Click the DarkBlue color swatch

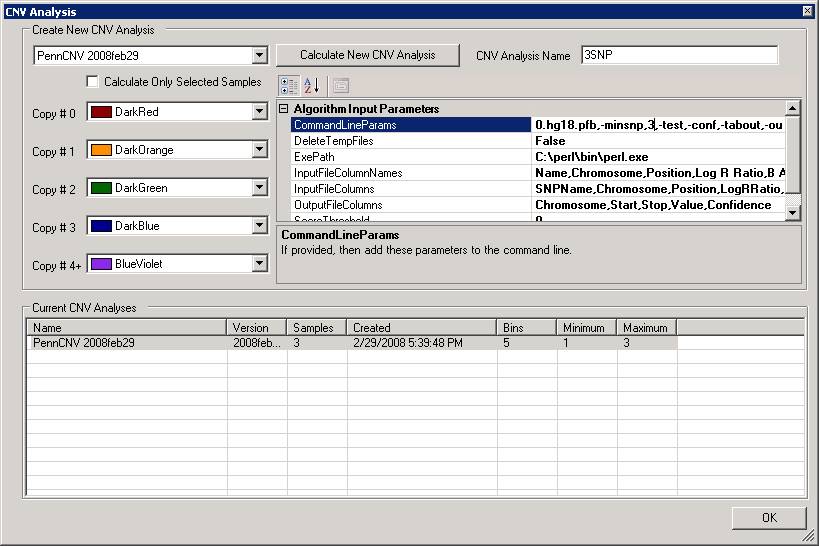tap(101, 226)
